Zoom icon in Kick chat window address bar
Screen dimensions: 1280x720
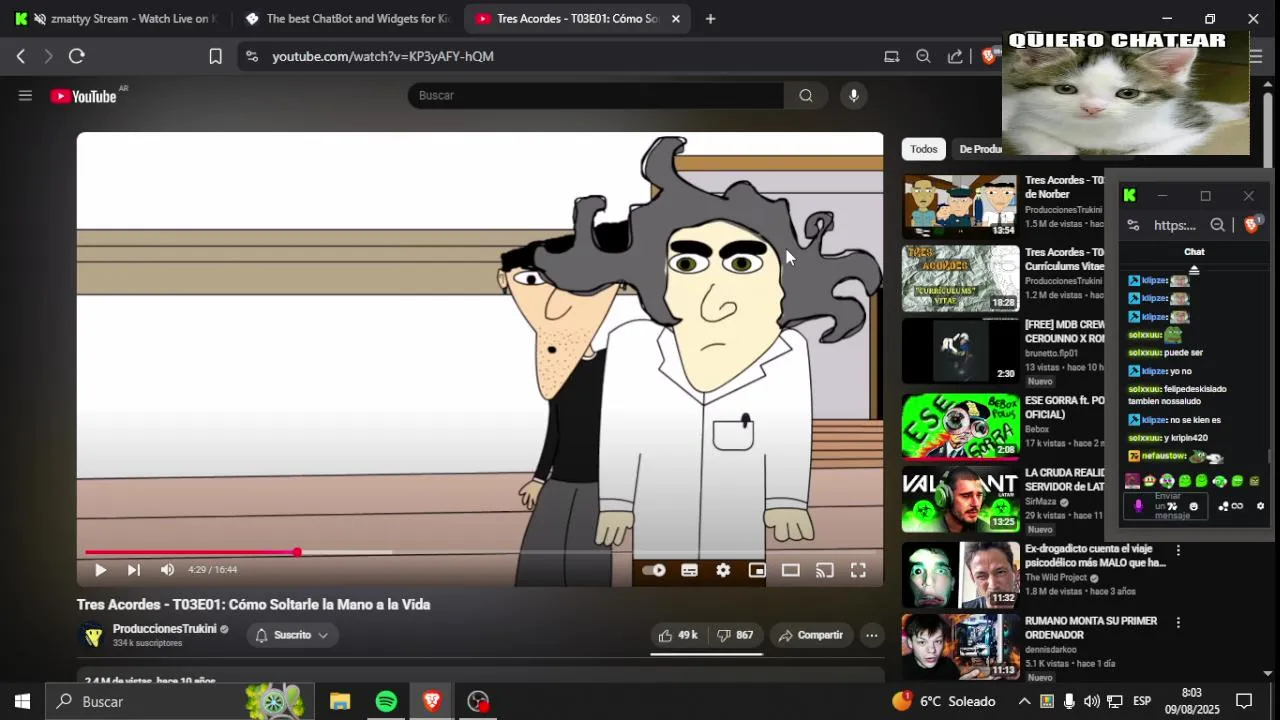[1217, 225]
